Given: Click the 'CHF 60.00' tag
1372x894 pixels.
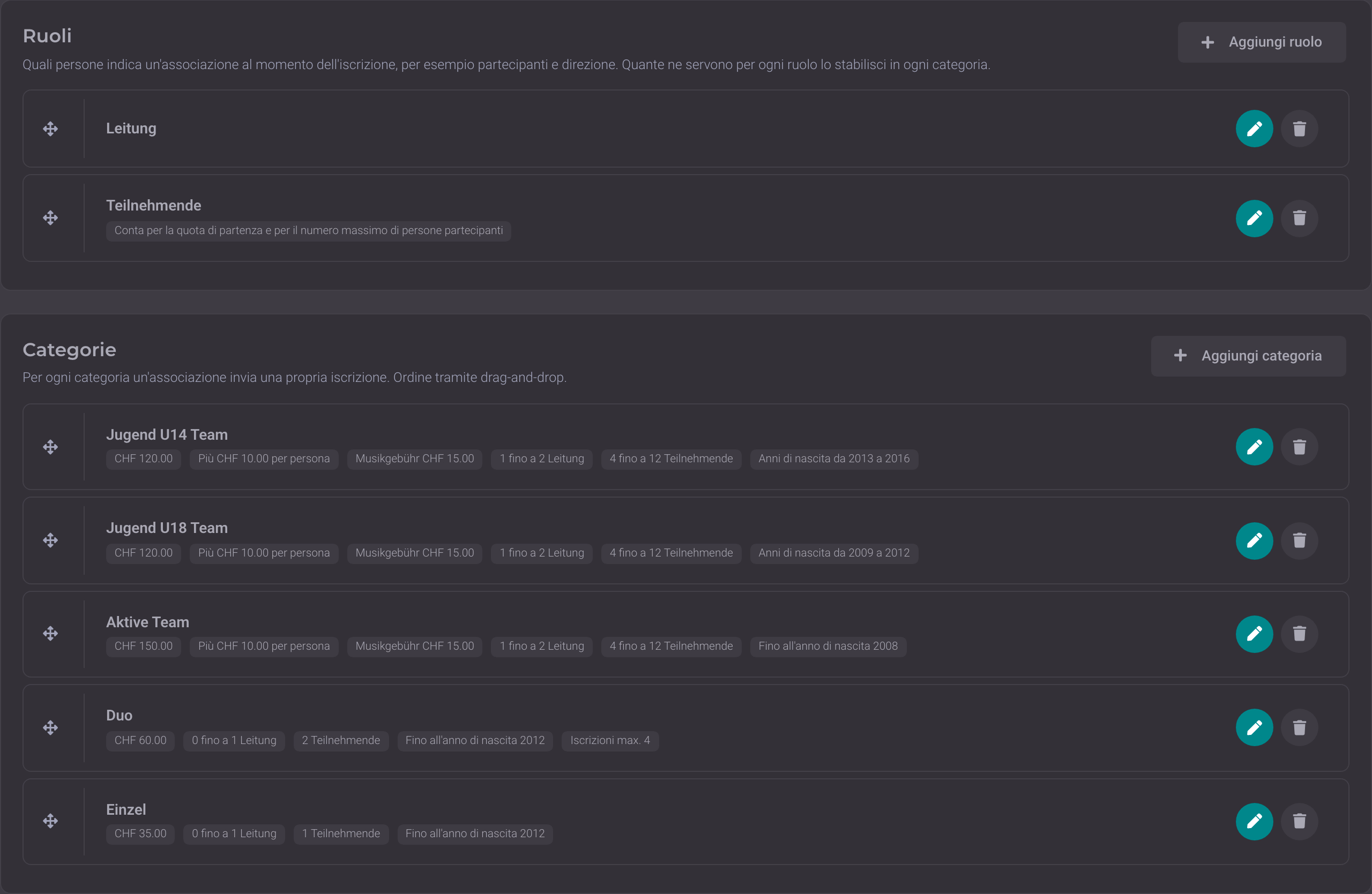Looking at the screenshot, I should tap(140, 741).
